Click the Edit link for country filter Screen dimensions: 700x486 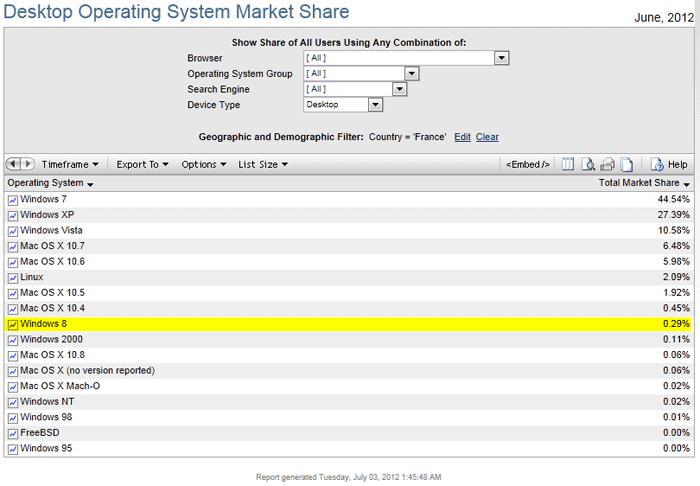coord(462,137)
